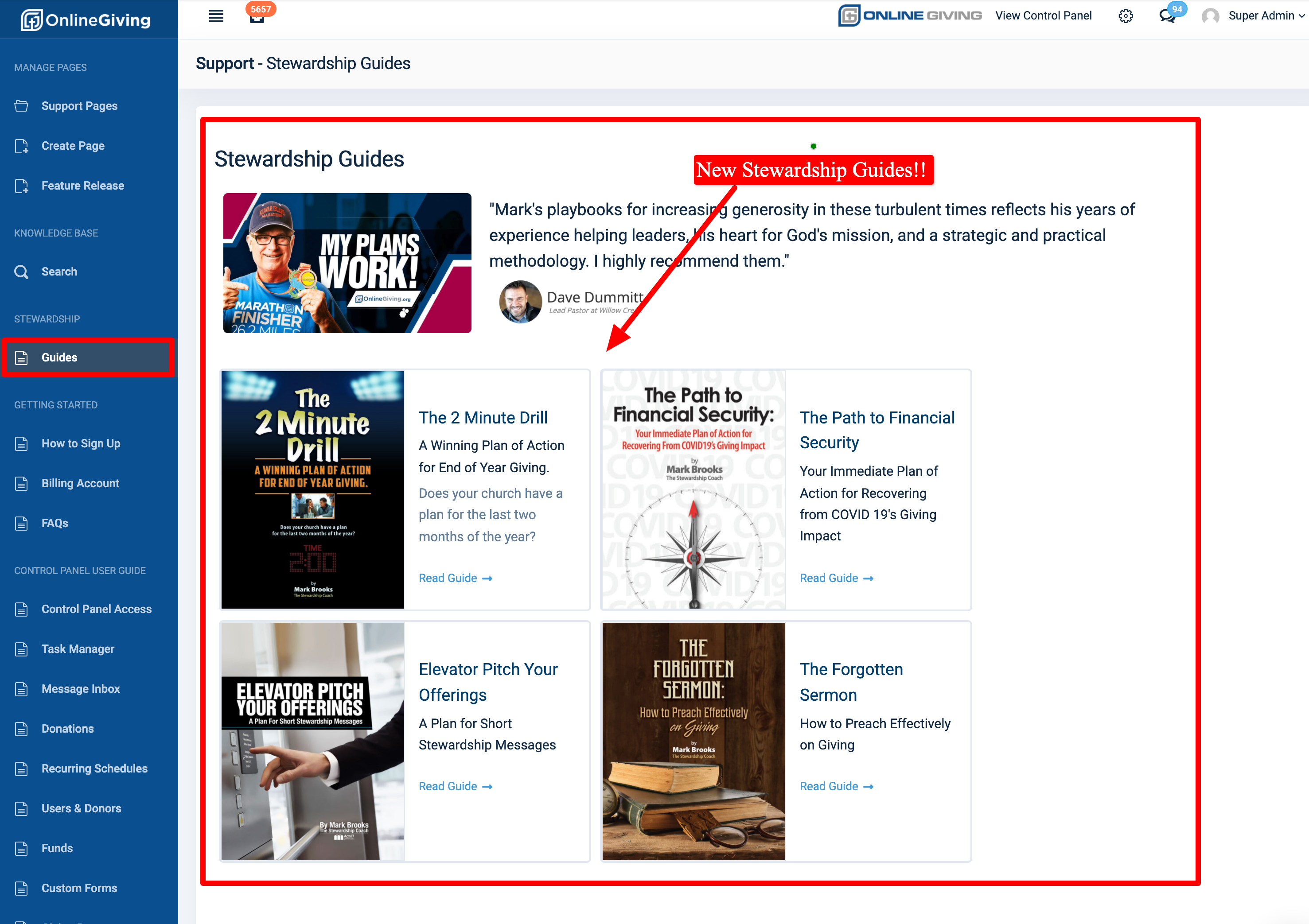
Task: Click the Support - Stewardship Guides page title
Action: point(303,63)
